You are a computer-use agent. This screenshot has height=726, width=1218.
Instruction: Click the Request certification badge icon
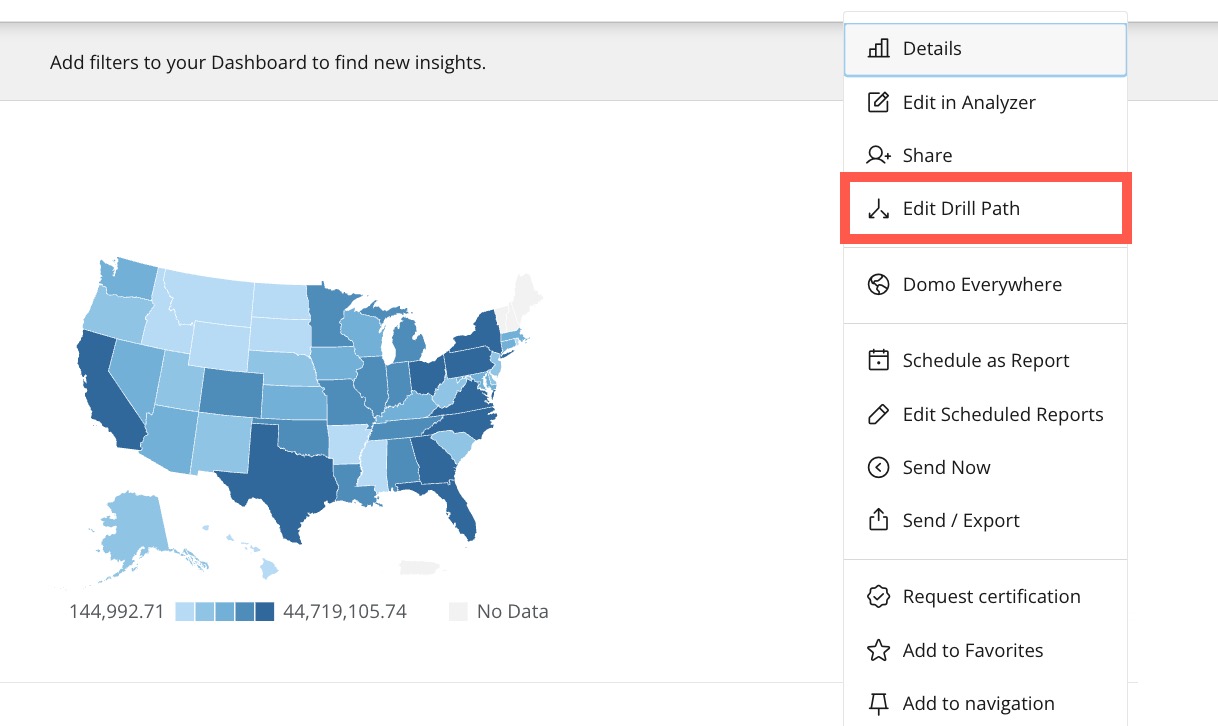878,597
